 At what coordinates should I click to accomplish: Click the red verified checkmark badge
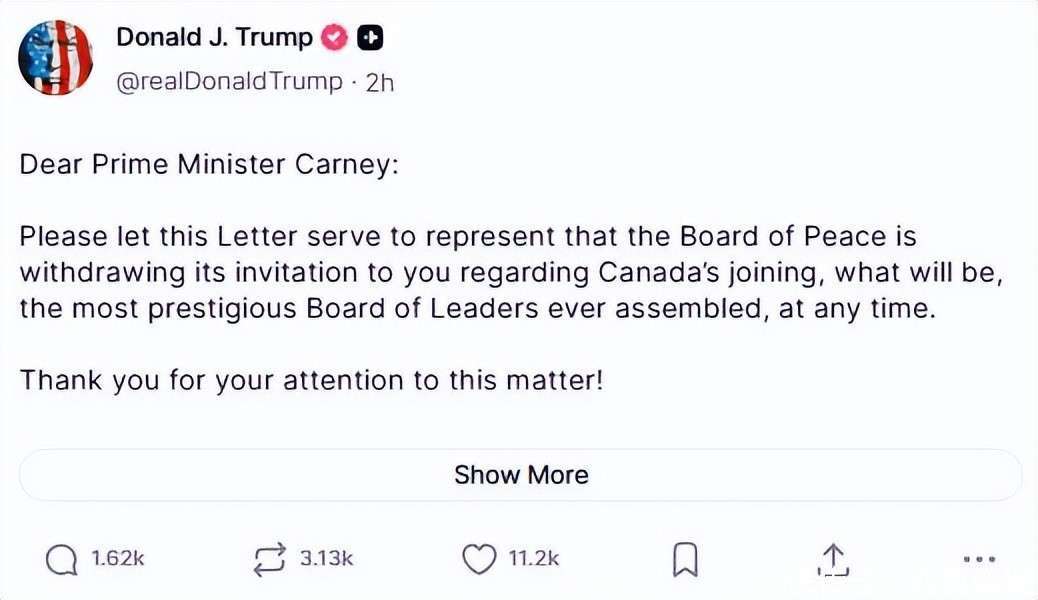click(x=334, y=38)
